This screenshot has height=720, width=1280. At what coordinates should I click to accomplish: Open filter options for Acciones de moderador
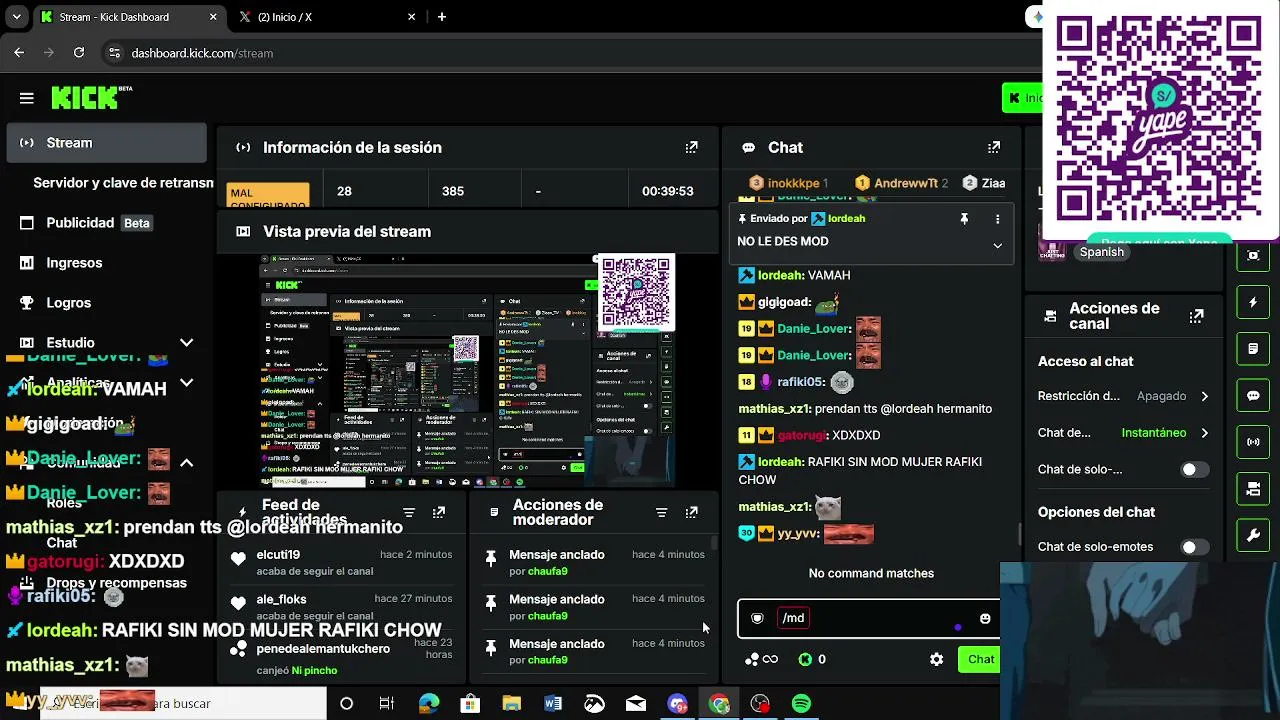(661, 512)
